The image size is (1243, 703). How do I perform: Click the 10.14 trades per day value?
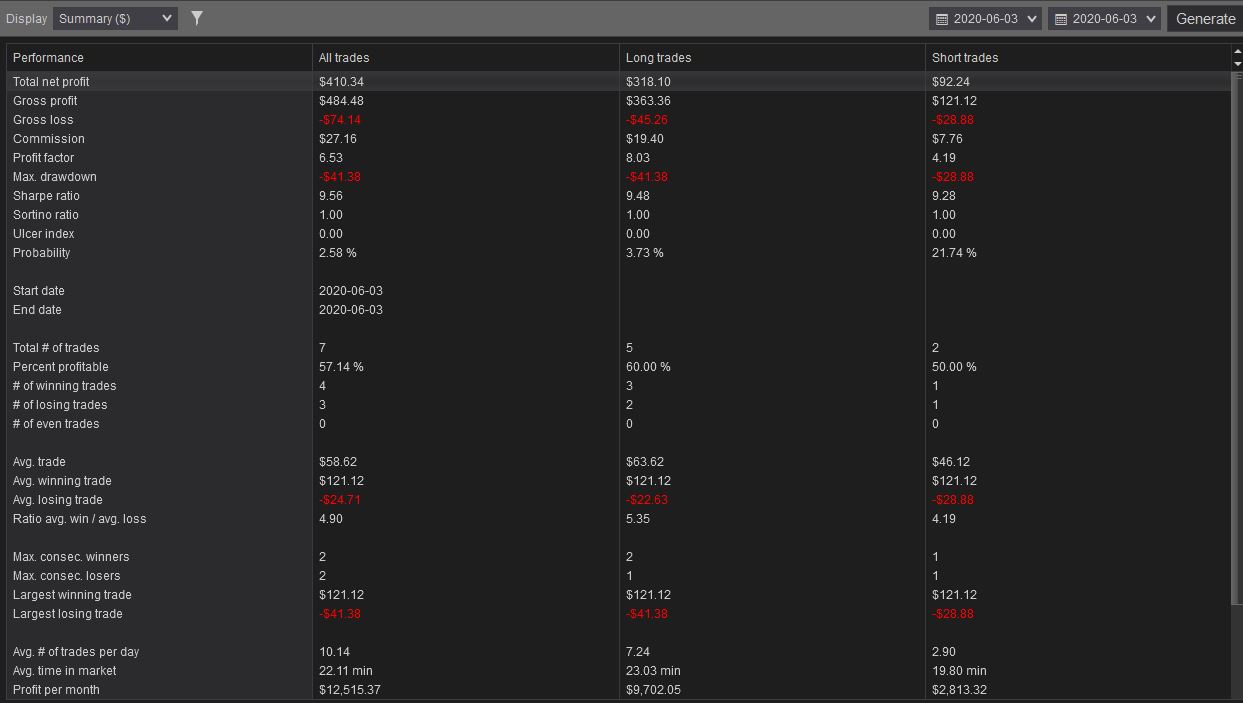334,652
